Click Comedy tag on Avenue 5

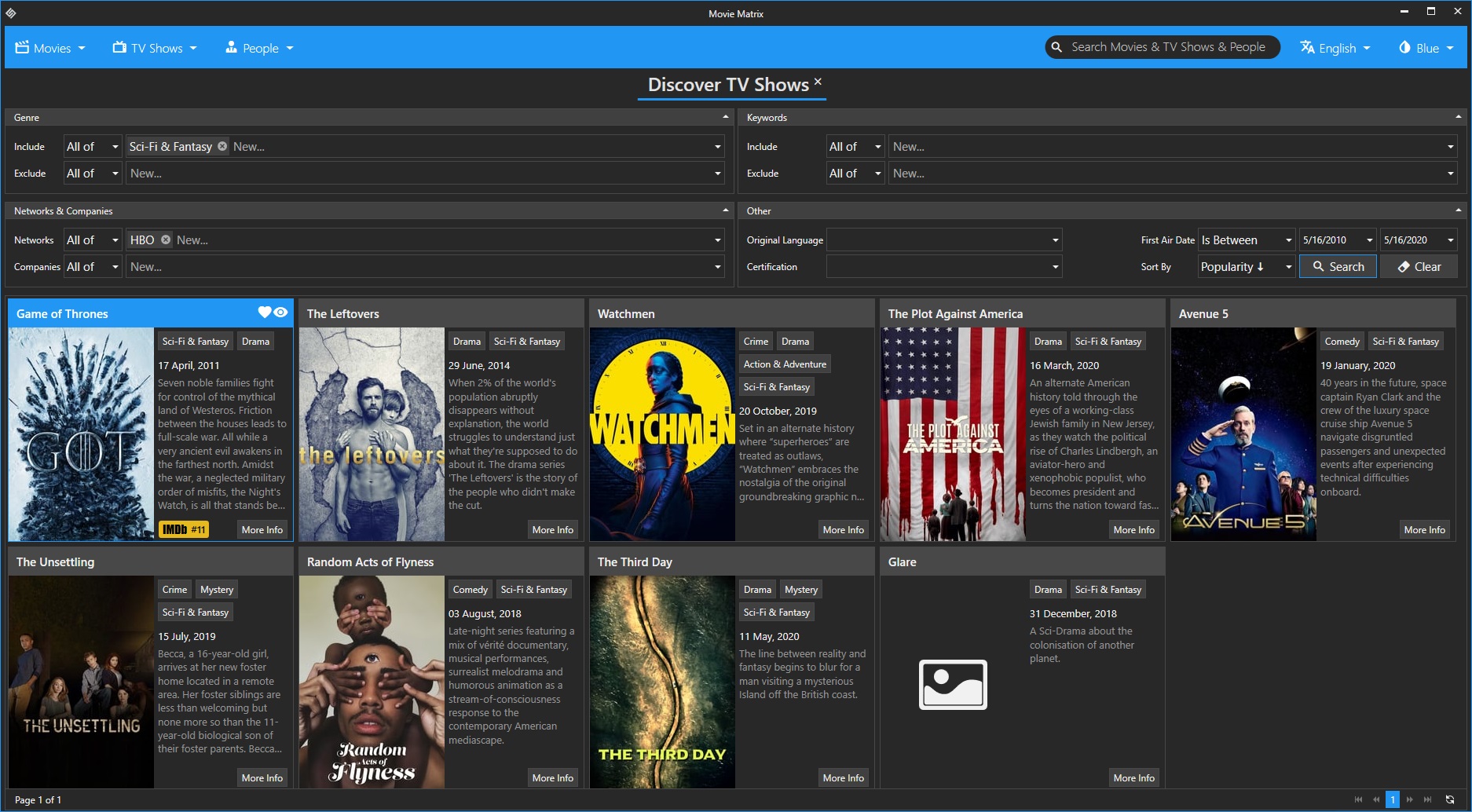coord(1342,341)
